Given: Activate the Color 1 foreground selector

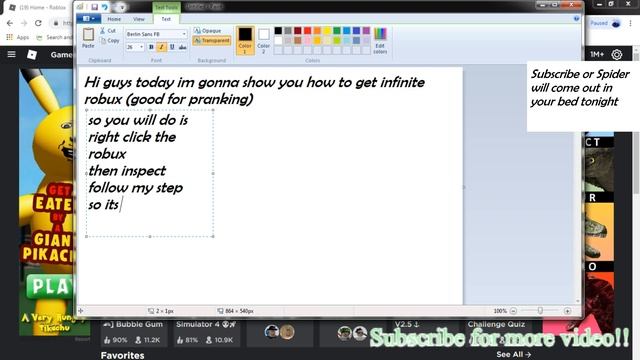Looking at the screenshot, I should [x=245, y=40].
